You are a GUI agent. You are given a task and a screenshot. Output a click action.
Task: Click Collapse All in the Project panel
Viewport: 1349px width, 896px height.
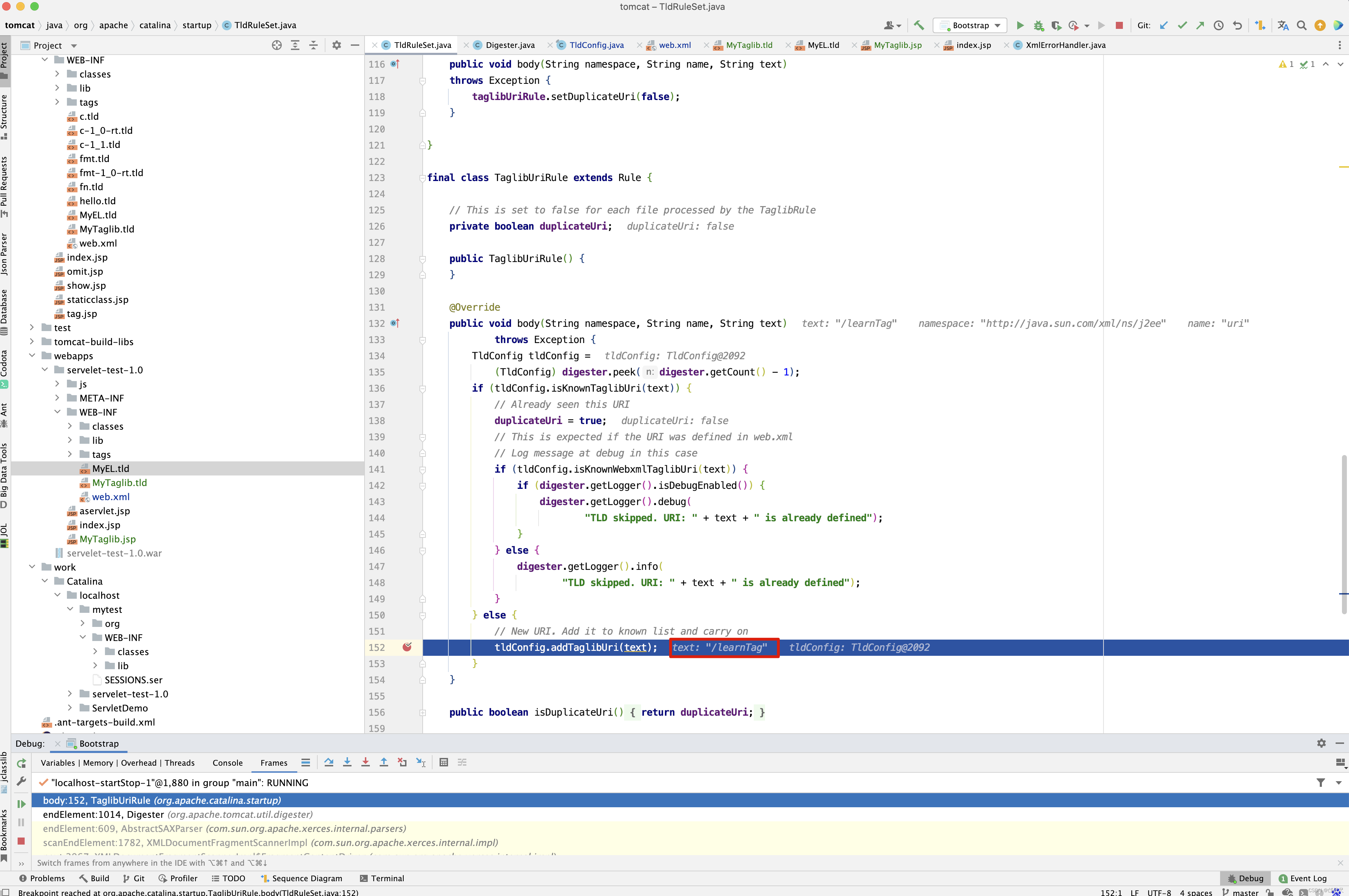(314, 45)
